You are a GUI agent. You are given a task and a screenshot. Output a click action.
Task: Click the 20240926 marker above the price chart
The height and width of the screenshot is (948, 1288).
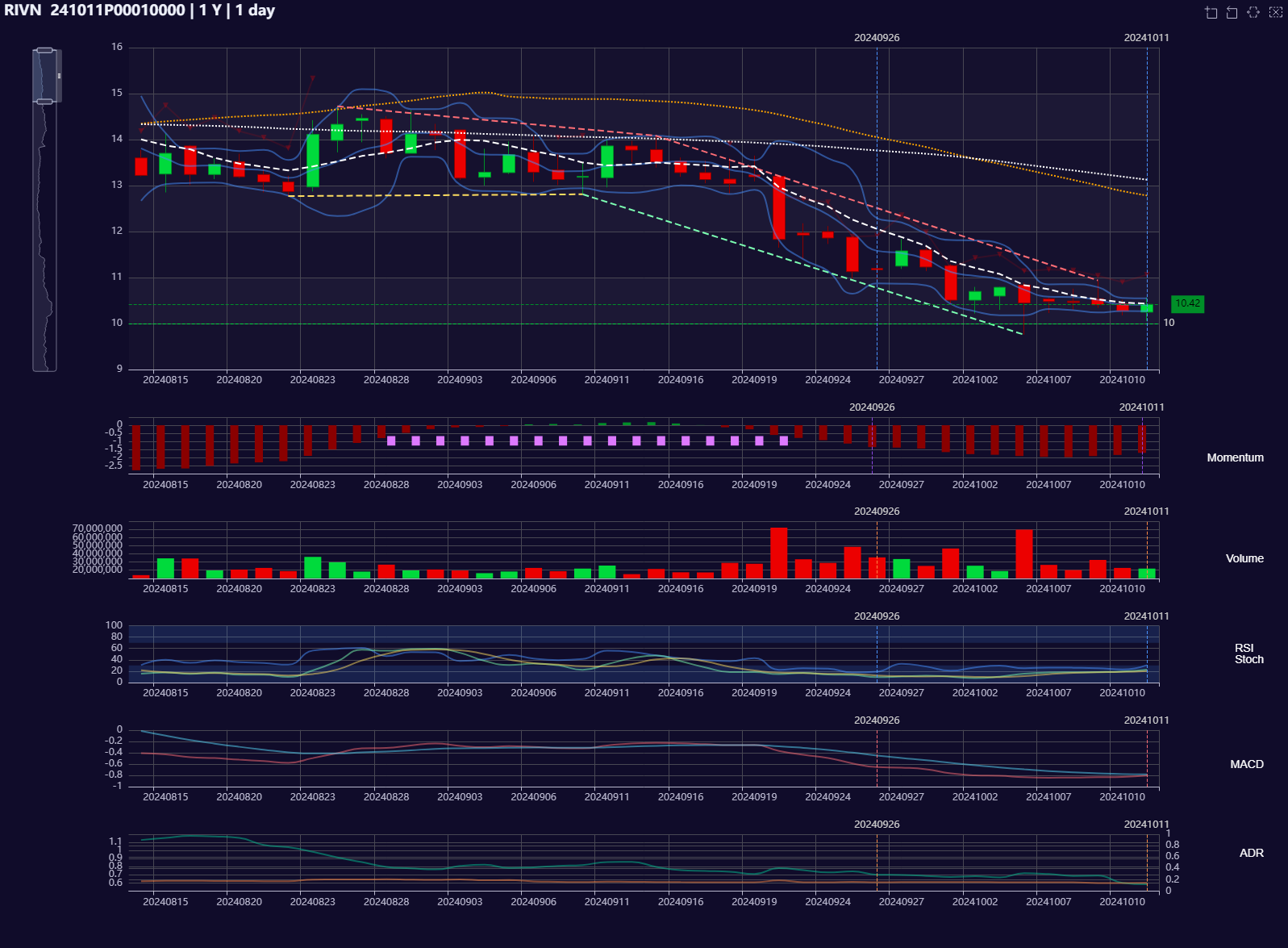pyautogui.click(x=876, y=38)
